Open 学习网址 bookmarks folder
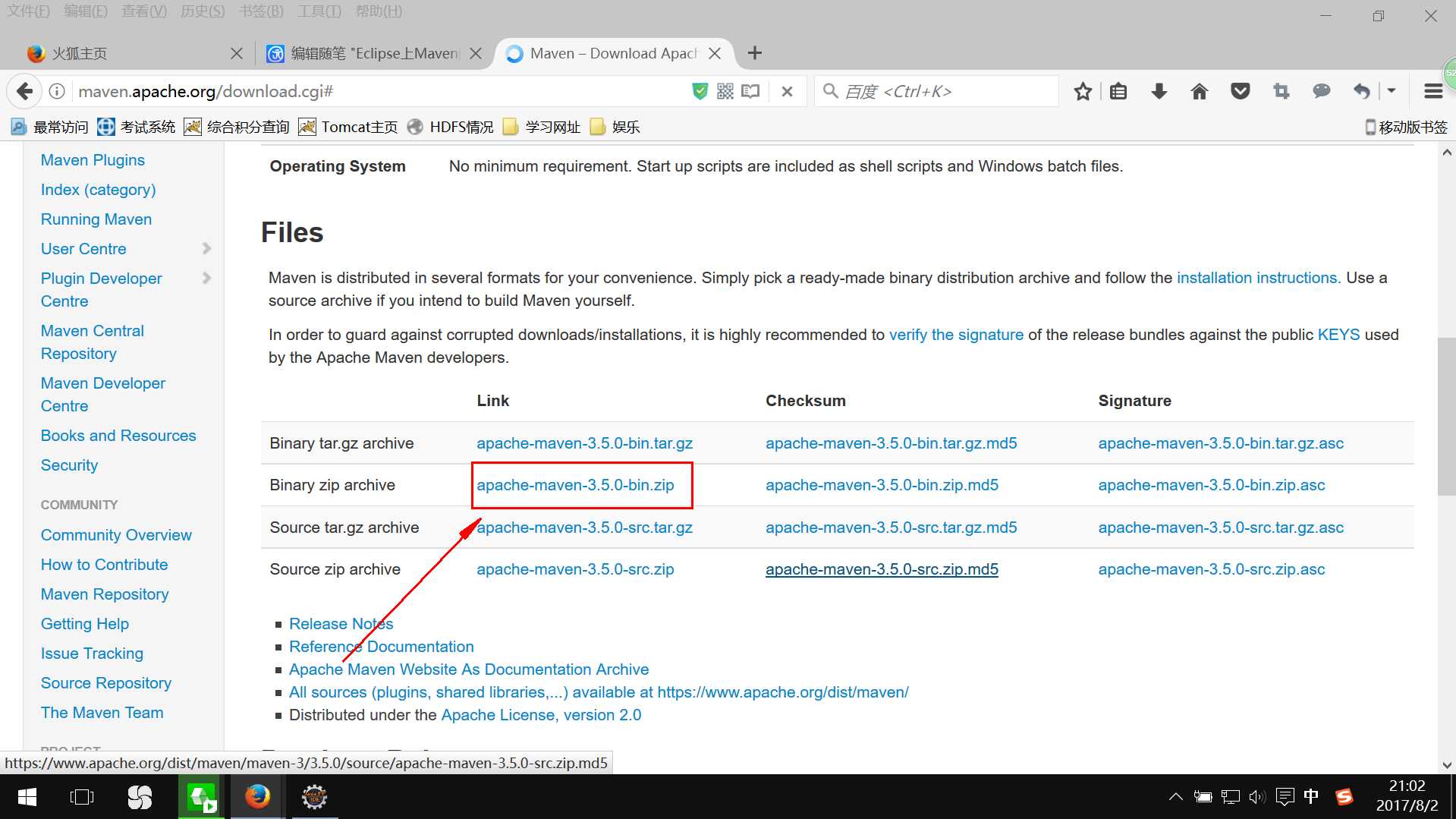The image size is (1456, 819). tap(542, 127)
